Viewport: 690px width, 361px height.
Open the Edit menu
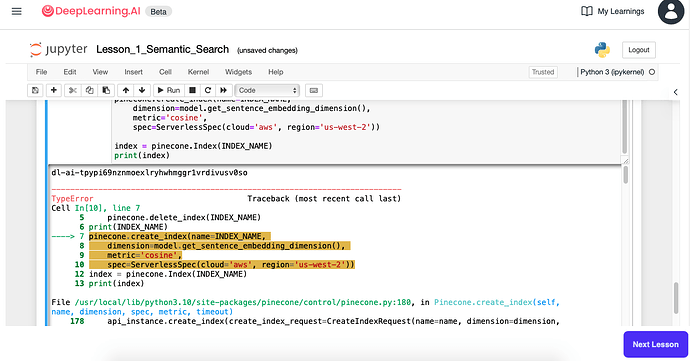[70, 72]
